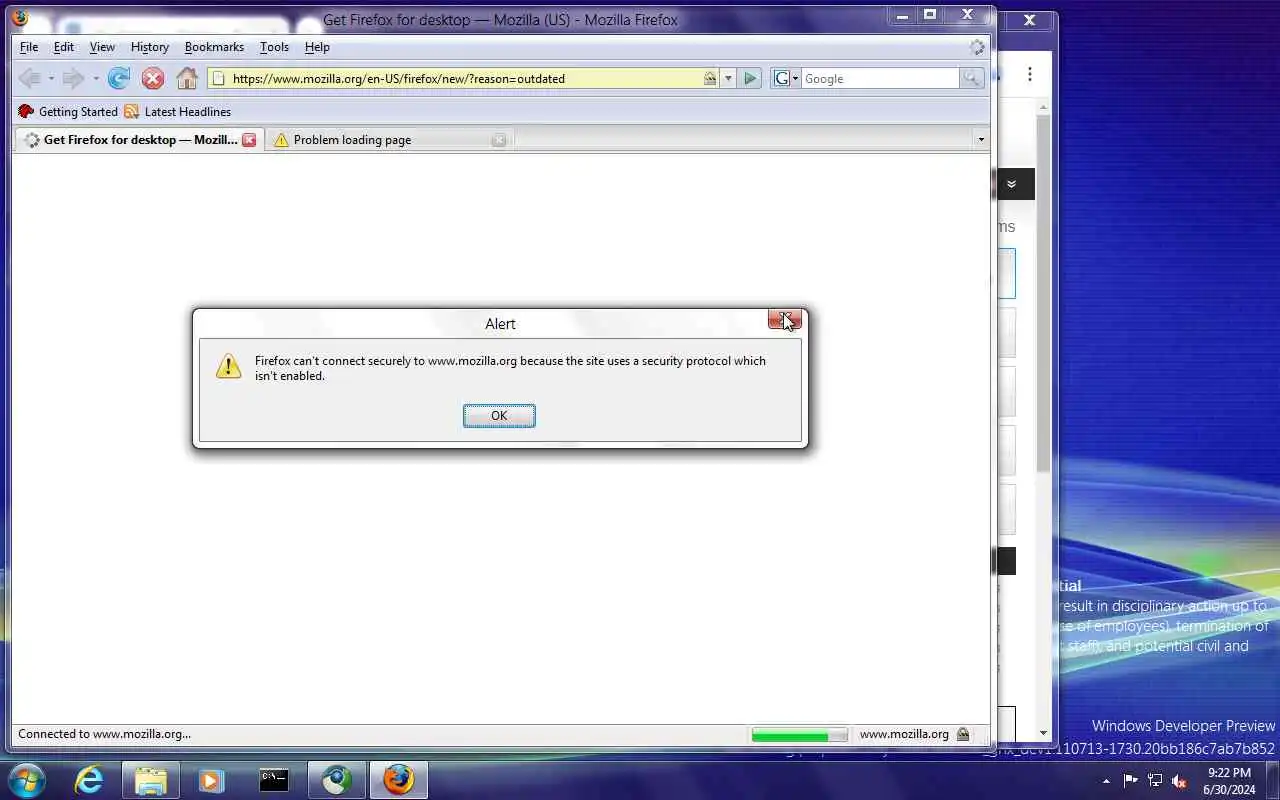Click the double-chevron expander in the background window
Viewport: 1280px width, 800px height.
1012,184
